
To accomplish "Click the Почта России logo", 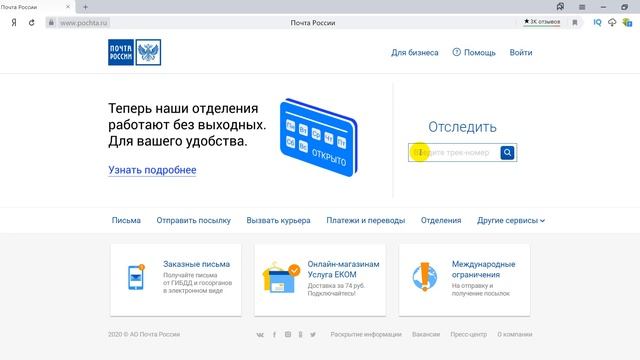I will [x=134, y=52].
